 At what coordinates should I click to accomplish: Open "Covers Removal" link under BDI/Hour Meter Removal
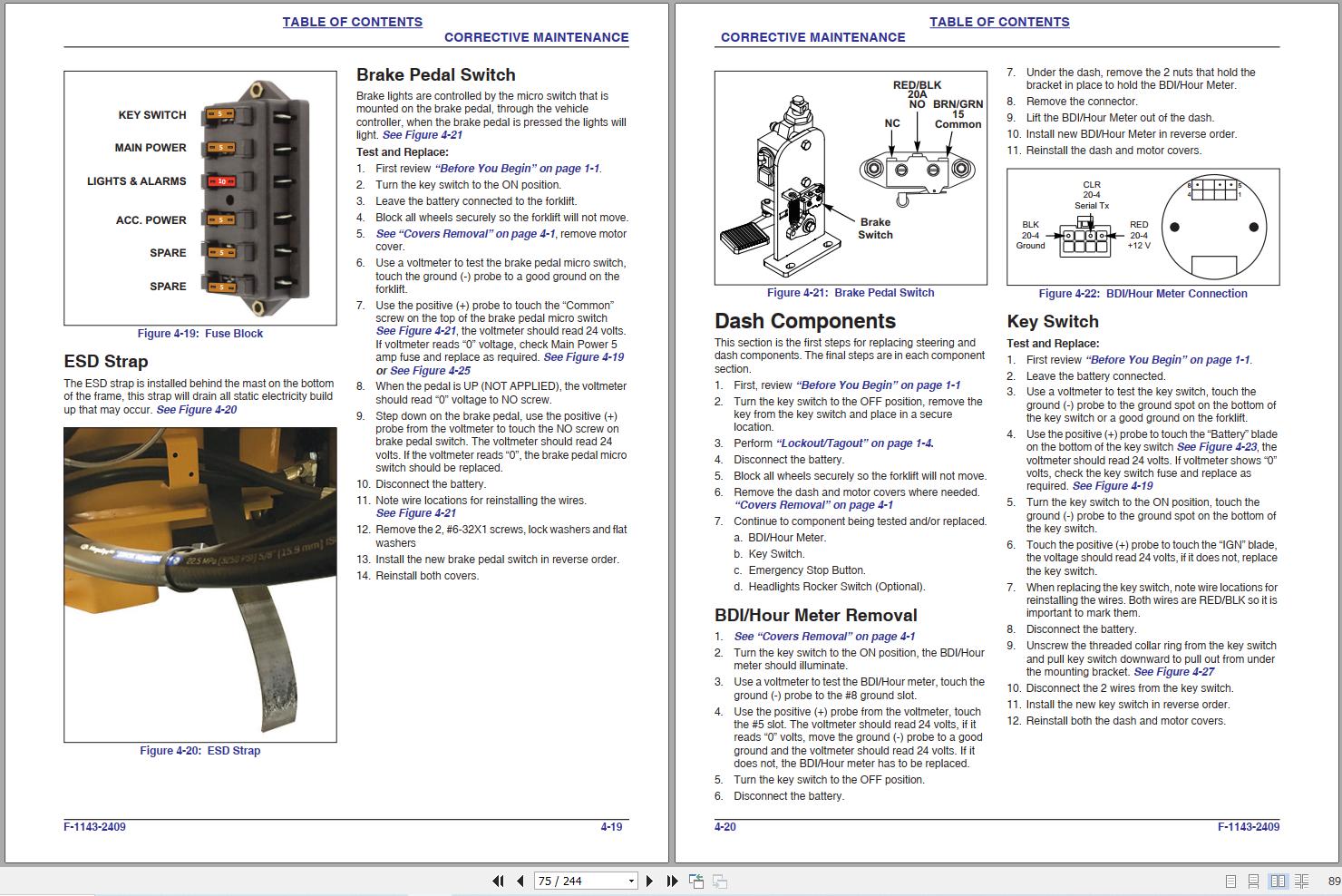click(824, 637)
